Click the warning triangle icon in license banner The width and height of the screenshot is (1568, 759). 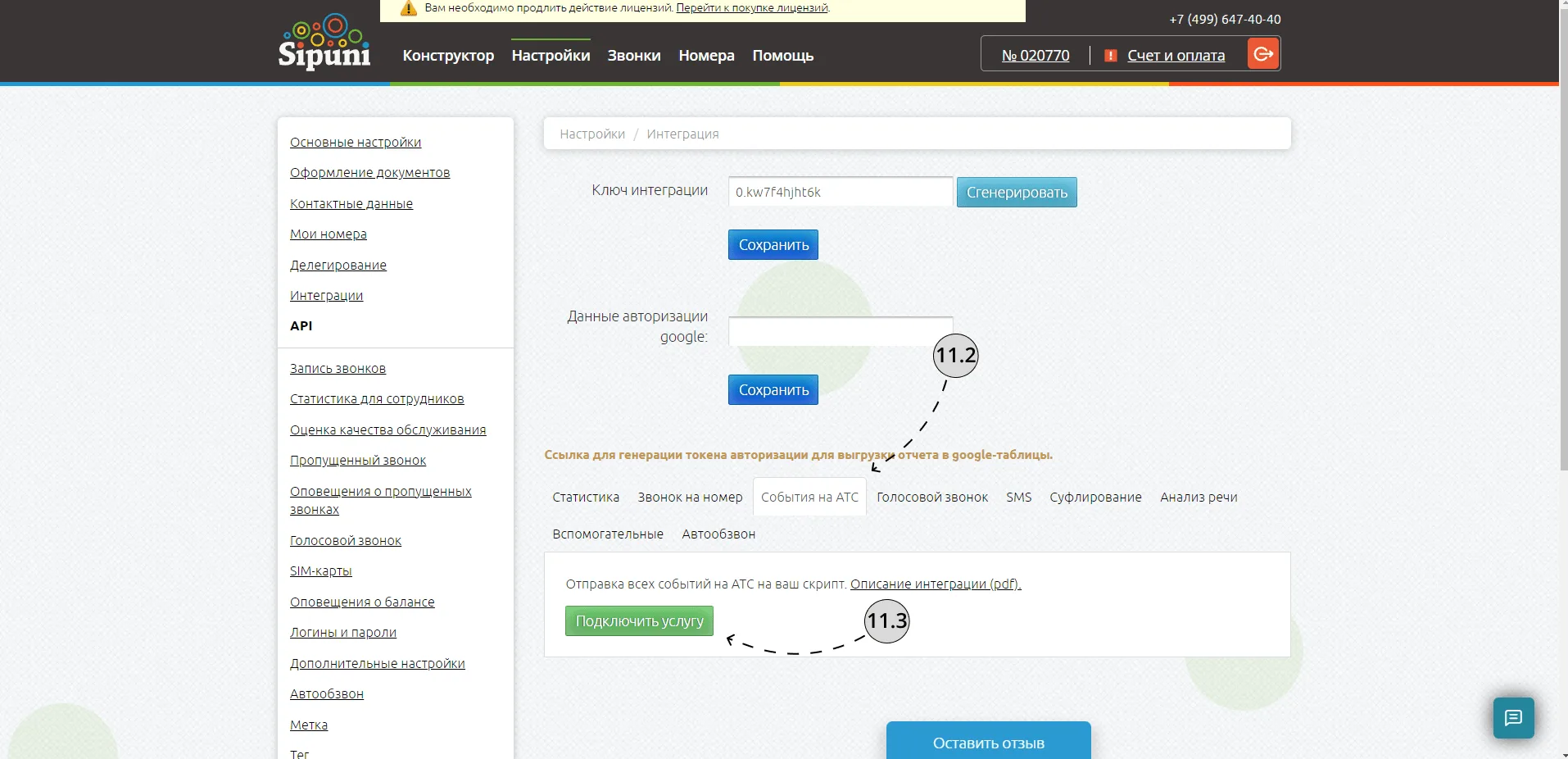coord(409,8)
